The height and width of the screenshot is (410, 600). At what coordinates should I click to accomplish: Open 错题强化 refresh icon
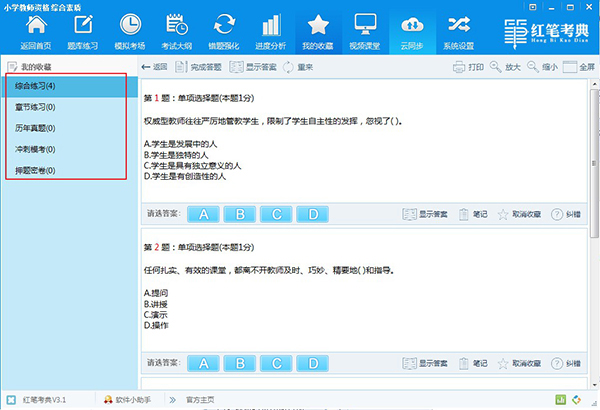click(x=224, y=25)
